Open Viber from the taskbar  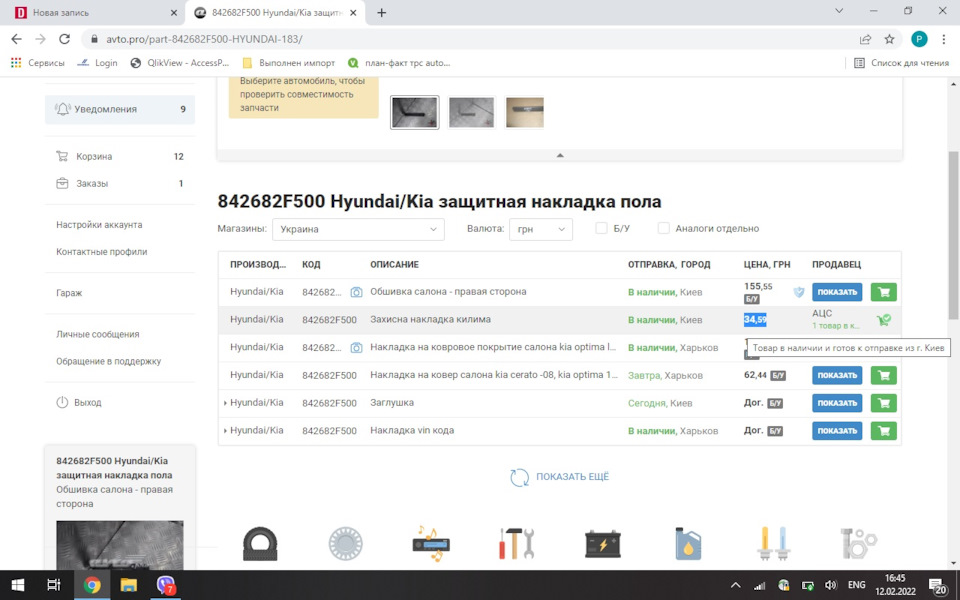pos(166,585)
